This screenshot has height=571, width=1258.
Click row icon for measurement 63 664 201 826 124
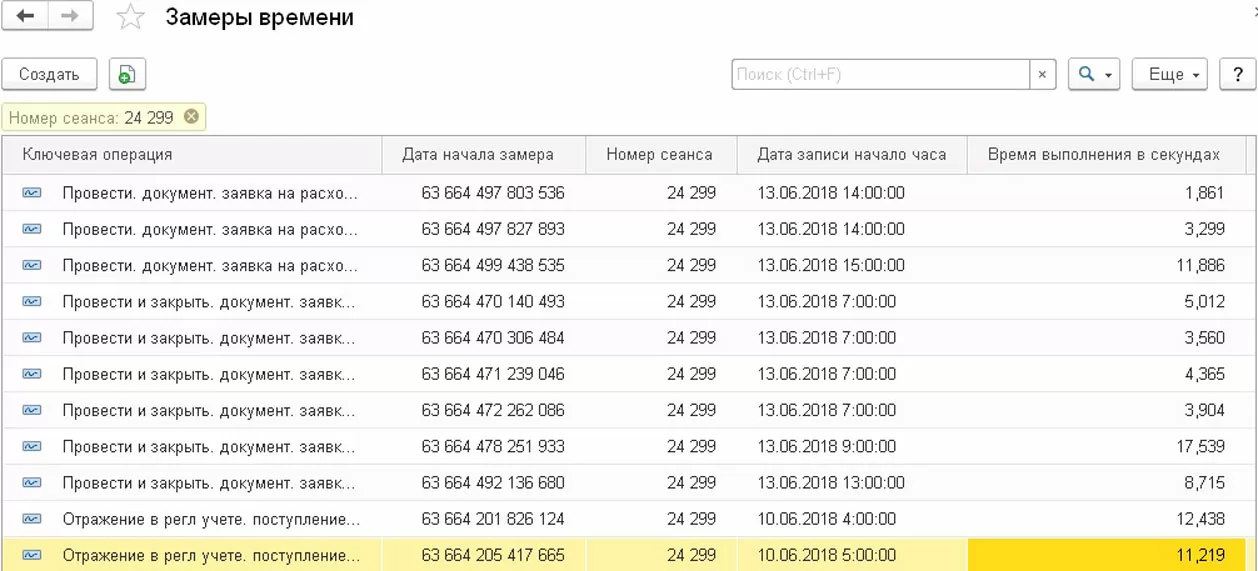coord(32,519)
